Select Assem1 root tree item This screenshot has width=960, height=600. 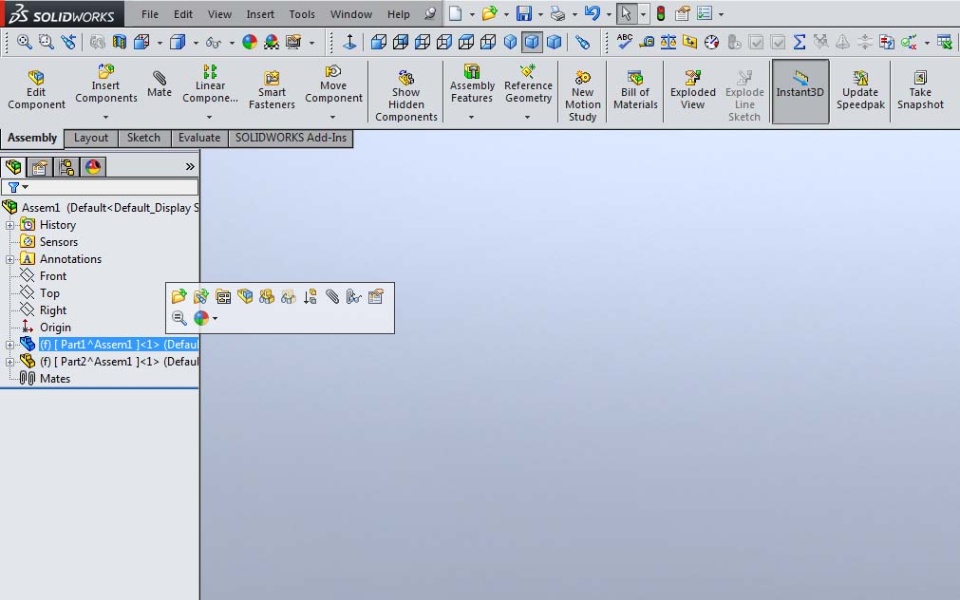[100, 208]
